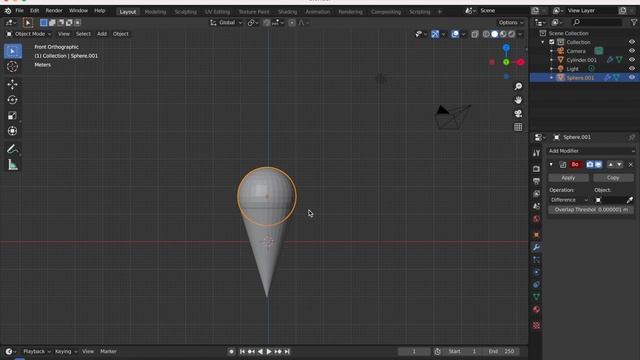
Task: Switch to rendered viewport shading
Action: [511, 34]
